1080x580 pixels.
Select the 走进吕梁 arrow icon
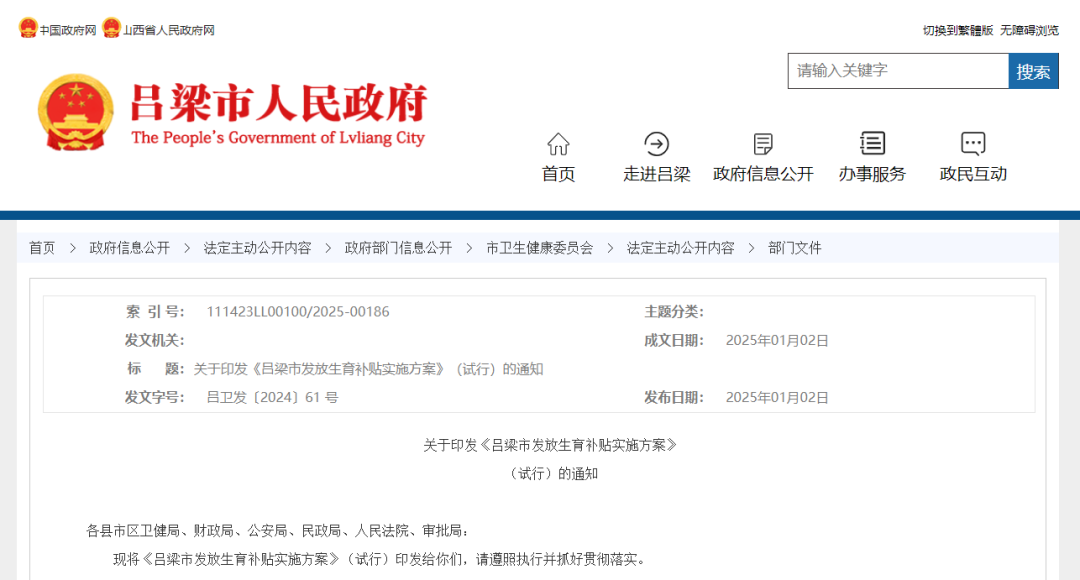coord(656,143)
